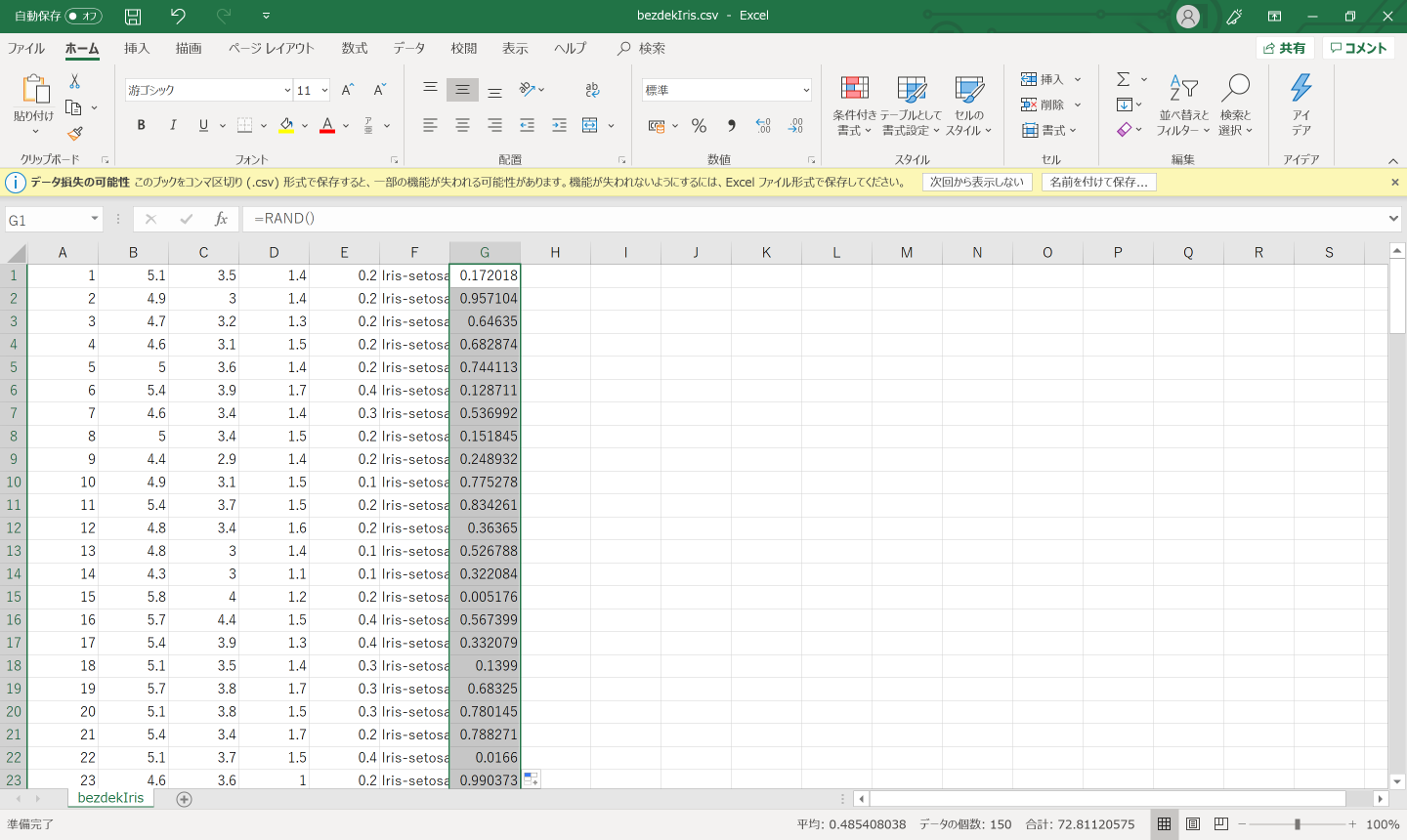Viewport: 1407px width, 840px height.
Task: Click the Share button
Action: point(1284,48)
